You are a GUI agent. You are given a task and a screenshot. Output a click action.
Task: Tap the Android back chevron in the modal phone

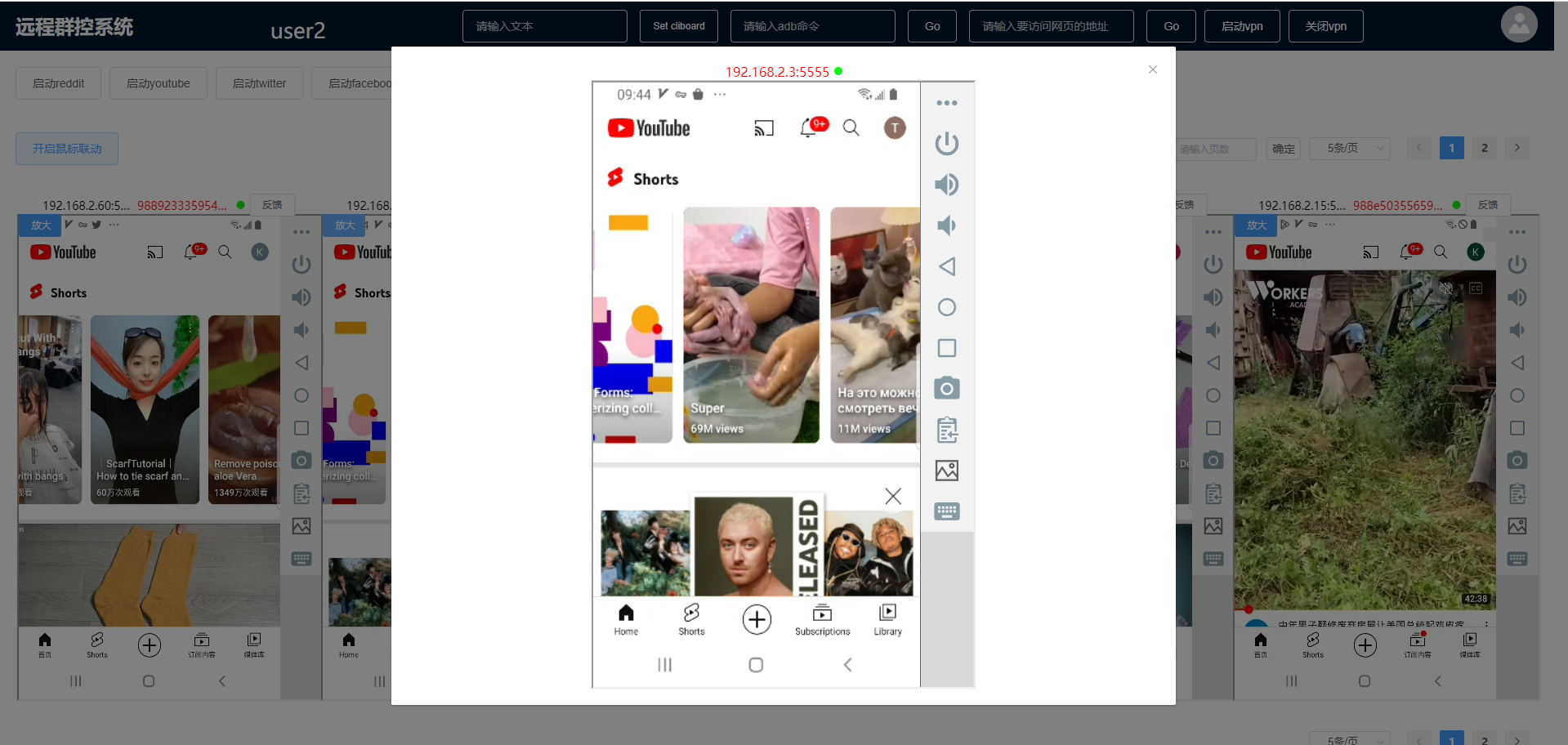coord(847,665)
